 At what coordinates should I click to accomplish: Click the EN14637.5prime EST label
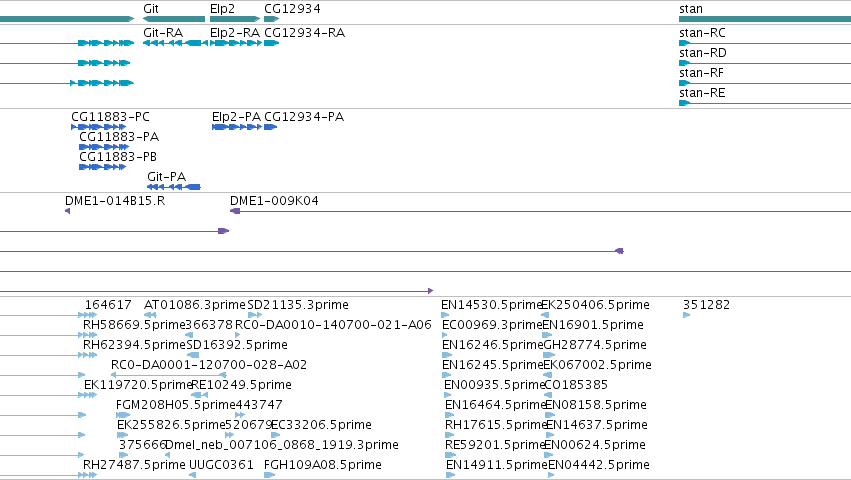597,425
